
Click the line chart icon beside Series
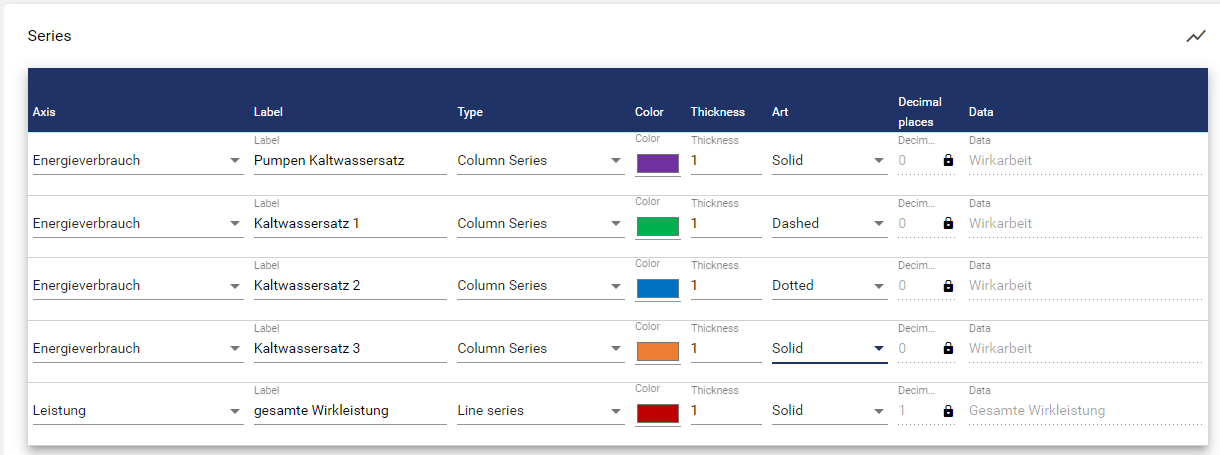1195,37
